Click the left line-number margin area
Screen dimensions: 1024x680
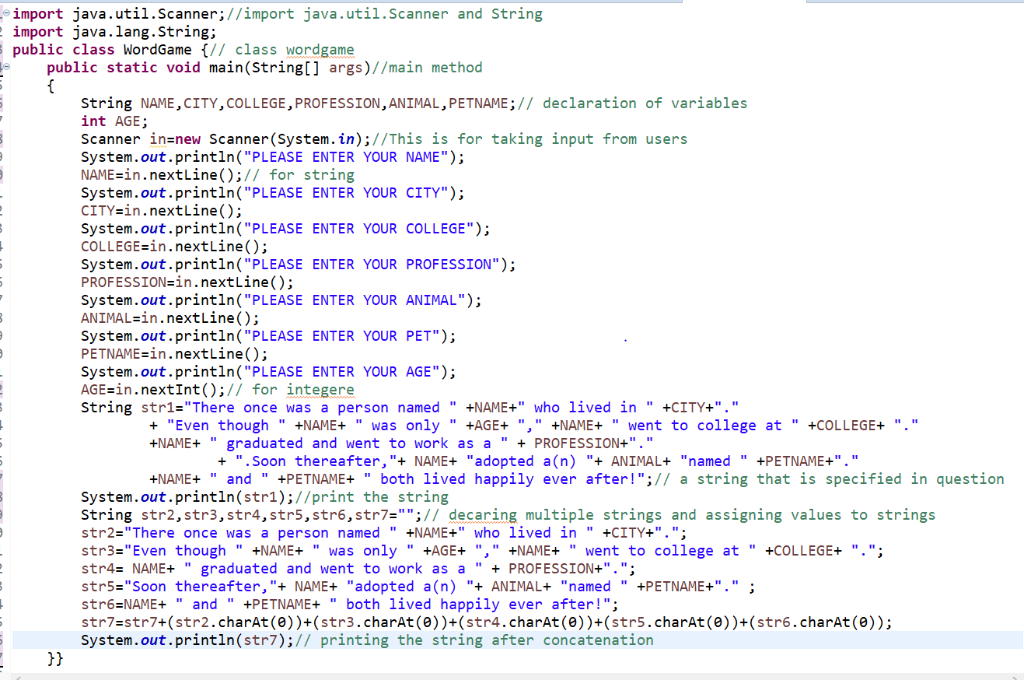pyautogui.click(x=3, y=300)
